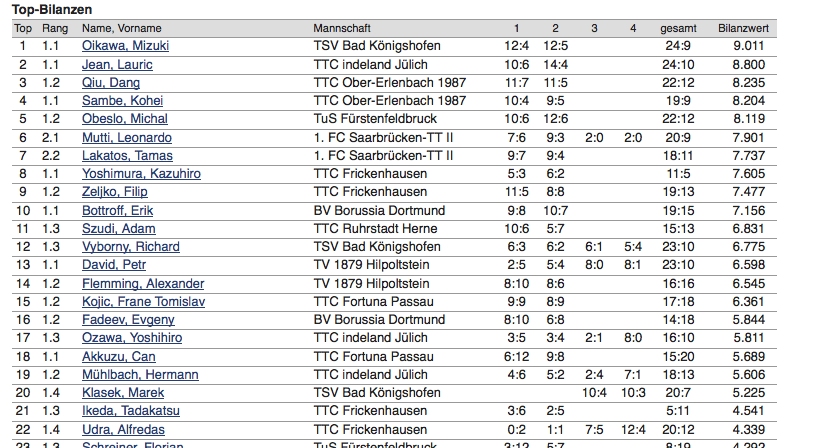Screen dimensions: 816x448
Task: Open Kojic, Frane Tomislav link
Action: pos(144,301)
